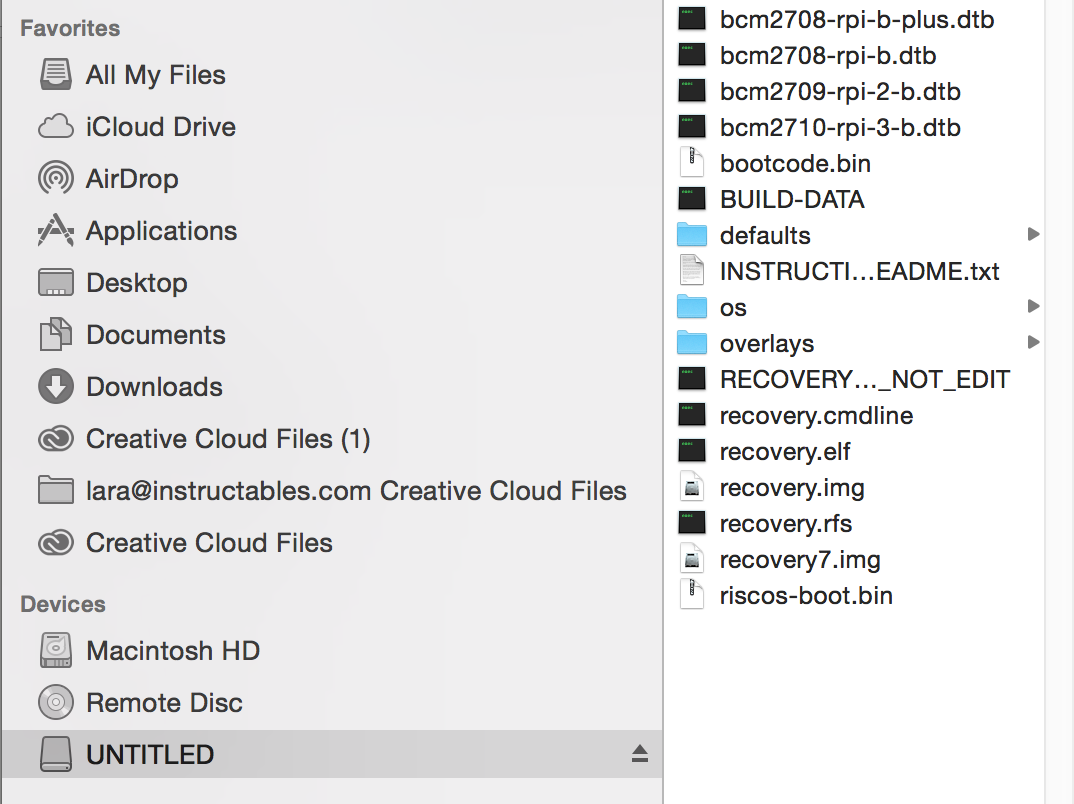1074x804 pixels.
Task: Expand the overlays folder arrow
Action: [1033, 343]
